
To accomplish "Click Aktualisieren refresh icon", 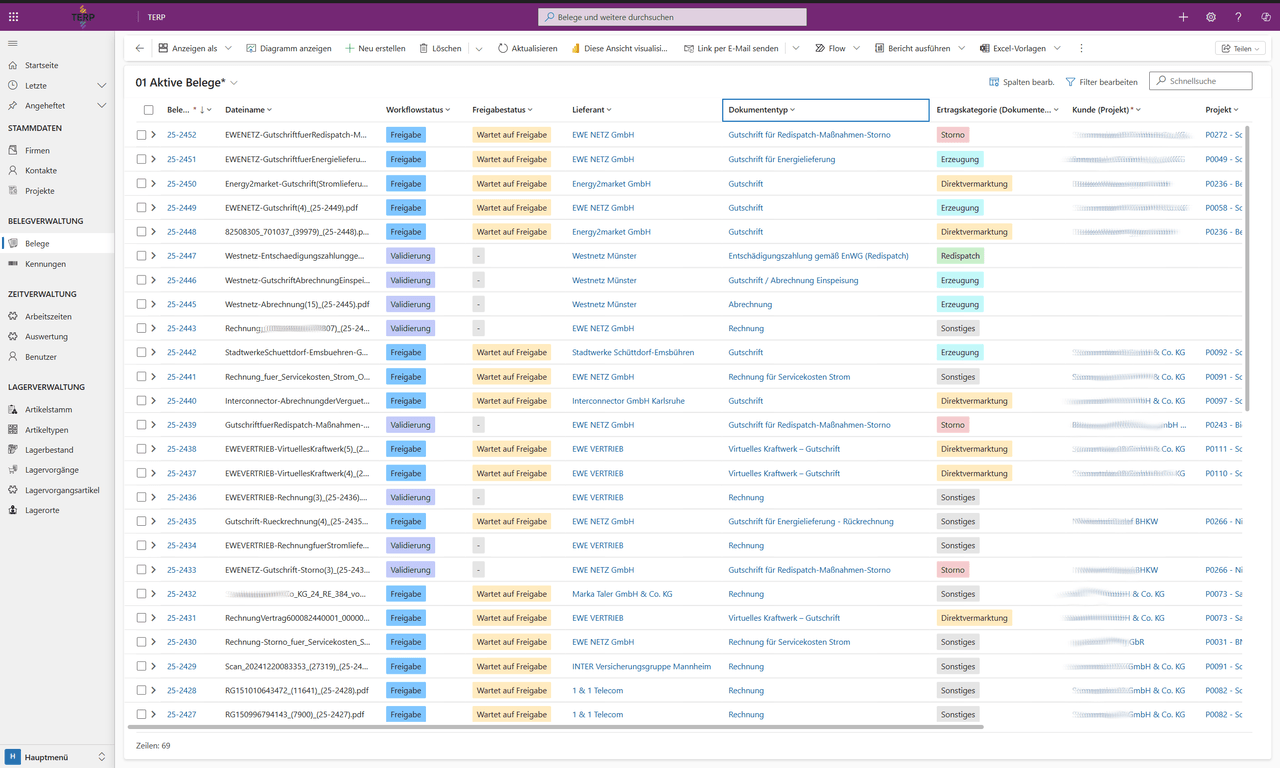I will [503, 48].
